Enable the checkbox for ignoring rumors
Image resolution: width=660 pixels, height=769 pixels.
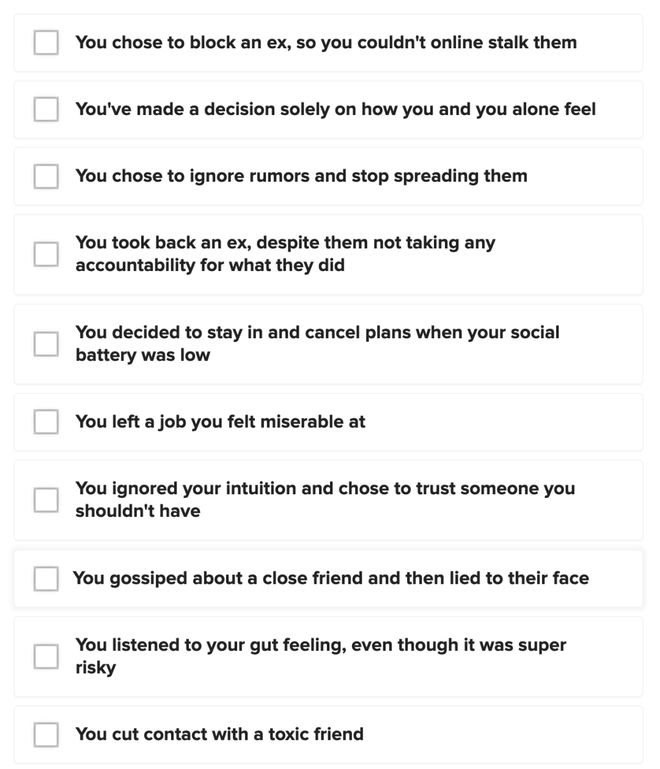[46, 176]
